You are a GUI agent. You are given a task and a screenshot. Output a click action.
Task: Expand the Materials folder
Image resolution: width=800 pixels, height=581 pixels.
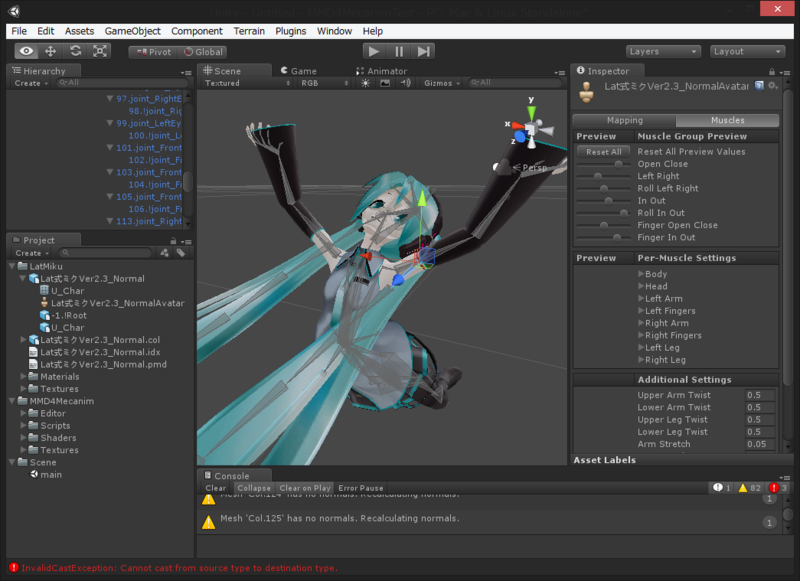coord(23,376)
